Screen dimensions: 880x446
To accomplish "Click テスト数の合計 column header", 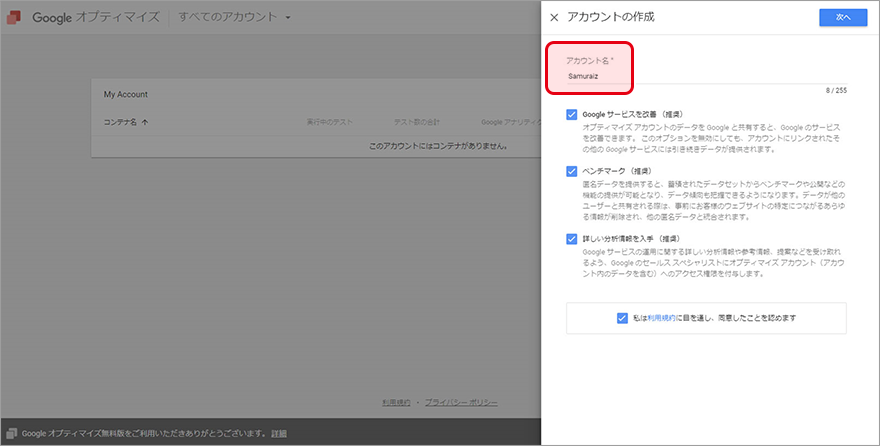I will tap(416, 122).
